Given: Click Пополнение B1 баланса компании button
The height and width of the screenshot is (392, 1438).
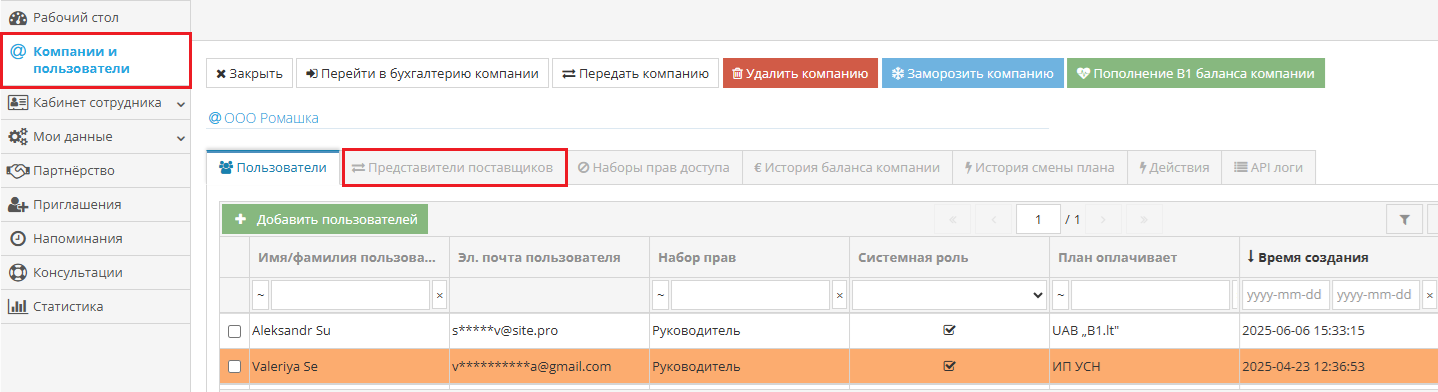Looking at the screenshot, I should click(x=1196, y=73).
